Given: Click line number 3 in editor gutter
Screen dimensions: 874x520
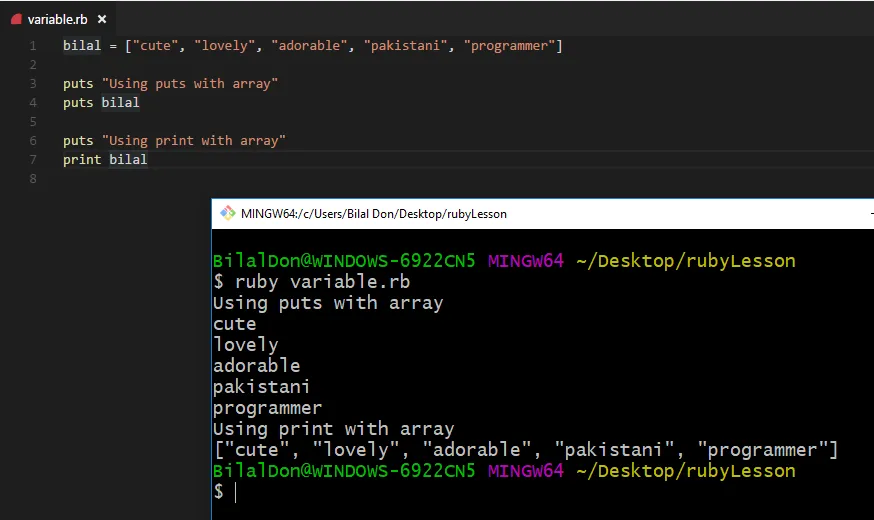Looking at the screenshot, I should tap(33, 84).
